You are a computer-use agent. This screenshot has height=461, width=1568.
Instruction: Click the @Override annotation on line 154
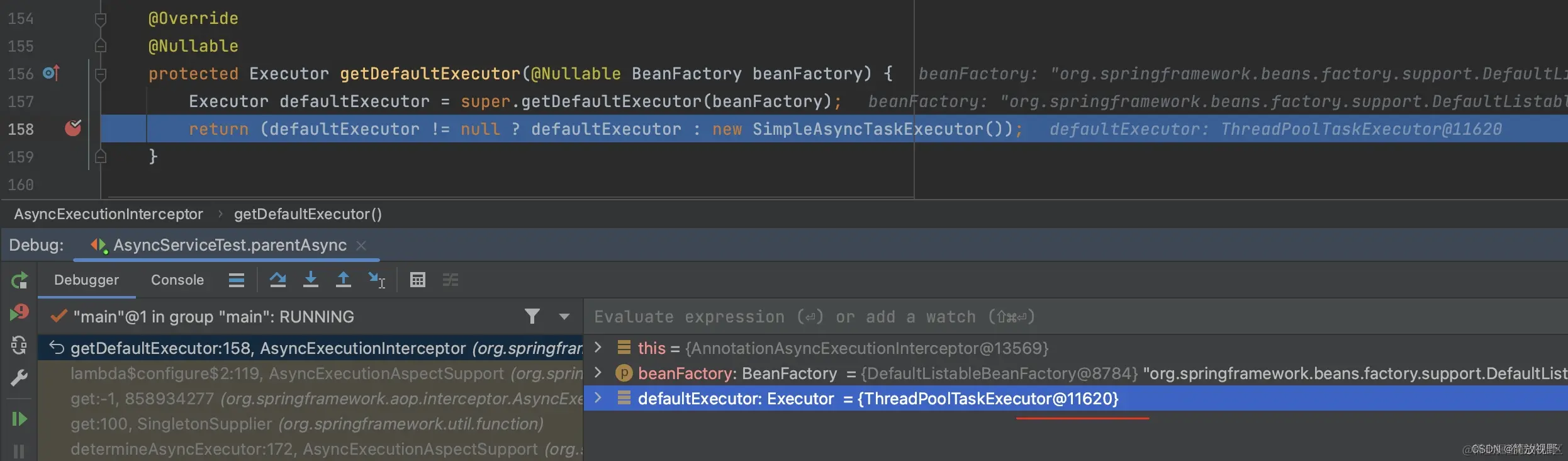193,18
